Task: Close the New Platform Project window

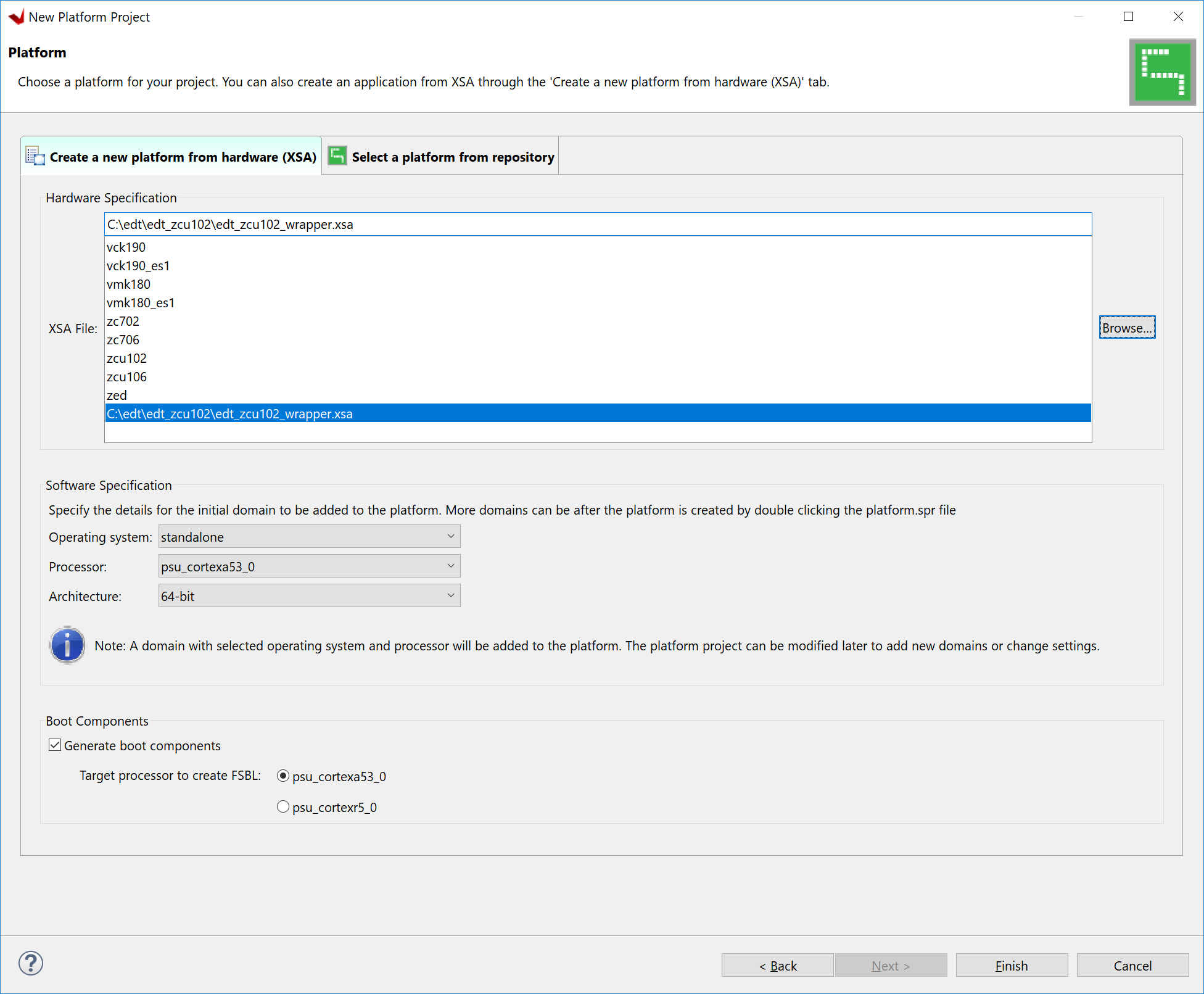Action: 1178,17
